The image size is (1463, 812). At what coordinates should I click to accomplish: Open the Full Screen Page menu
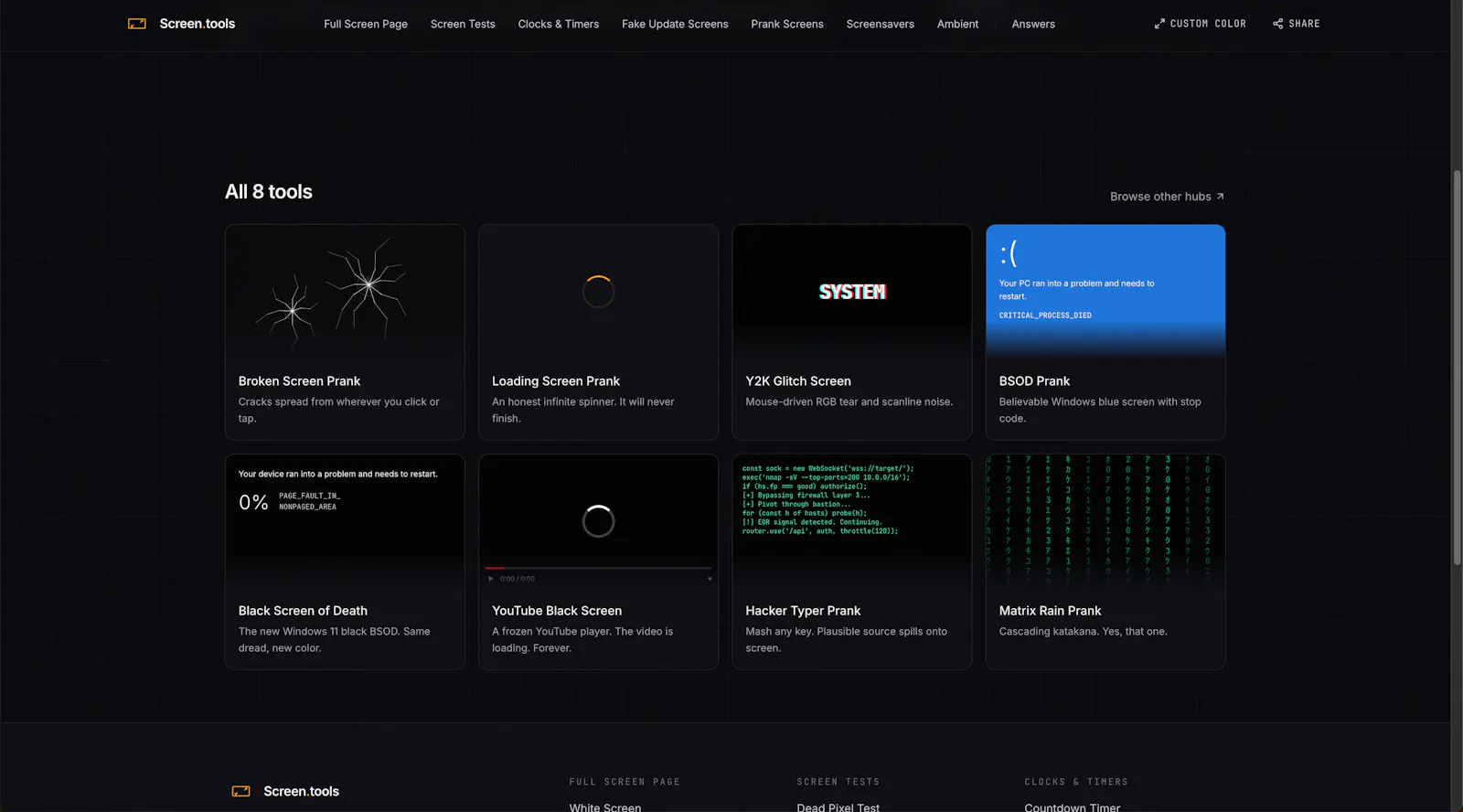click(366, 24)
